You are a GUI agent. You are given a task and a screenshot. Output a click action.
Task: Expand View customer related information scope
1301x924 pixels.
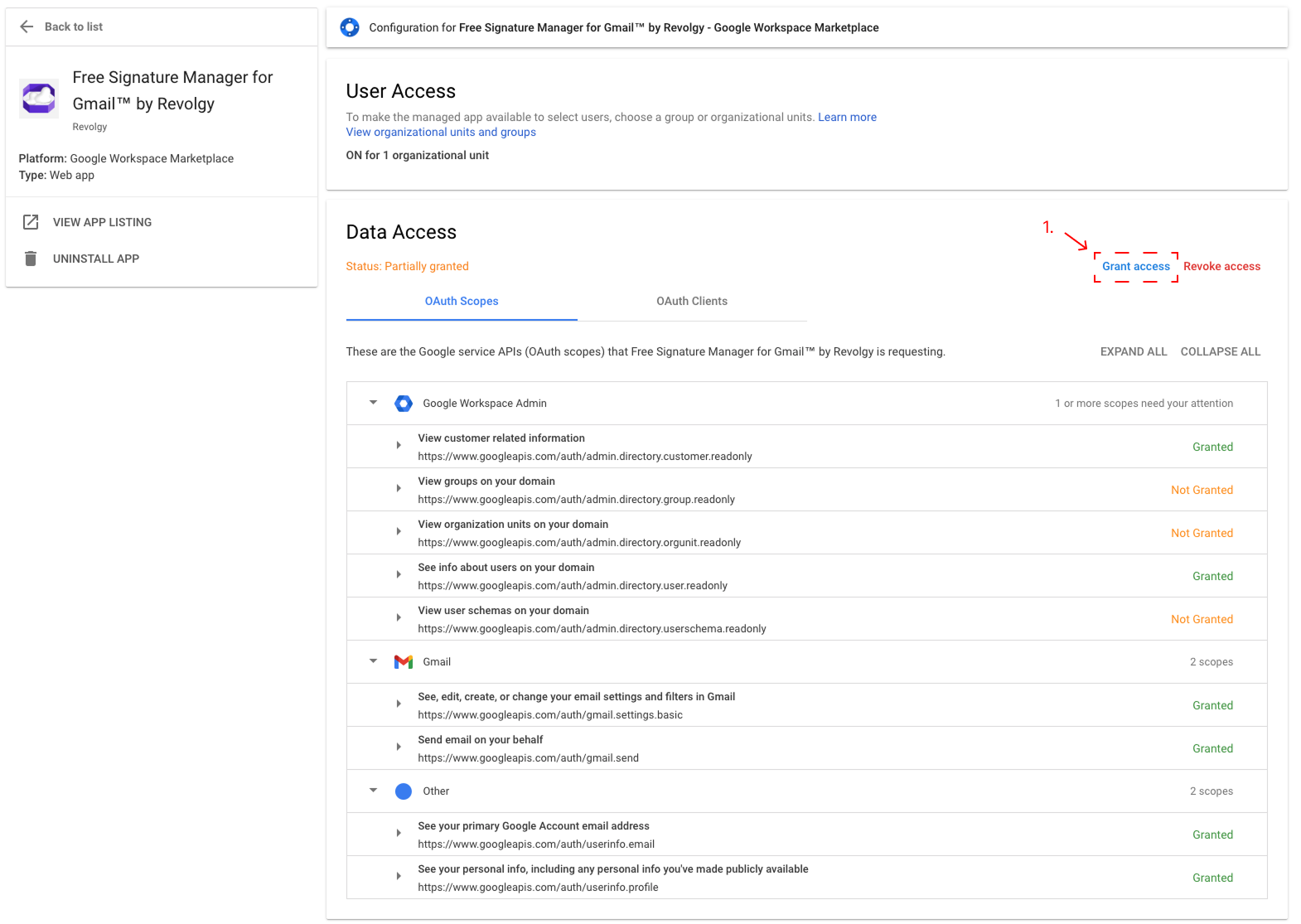399,446
